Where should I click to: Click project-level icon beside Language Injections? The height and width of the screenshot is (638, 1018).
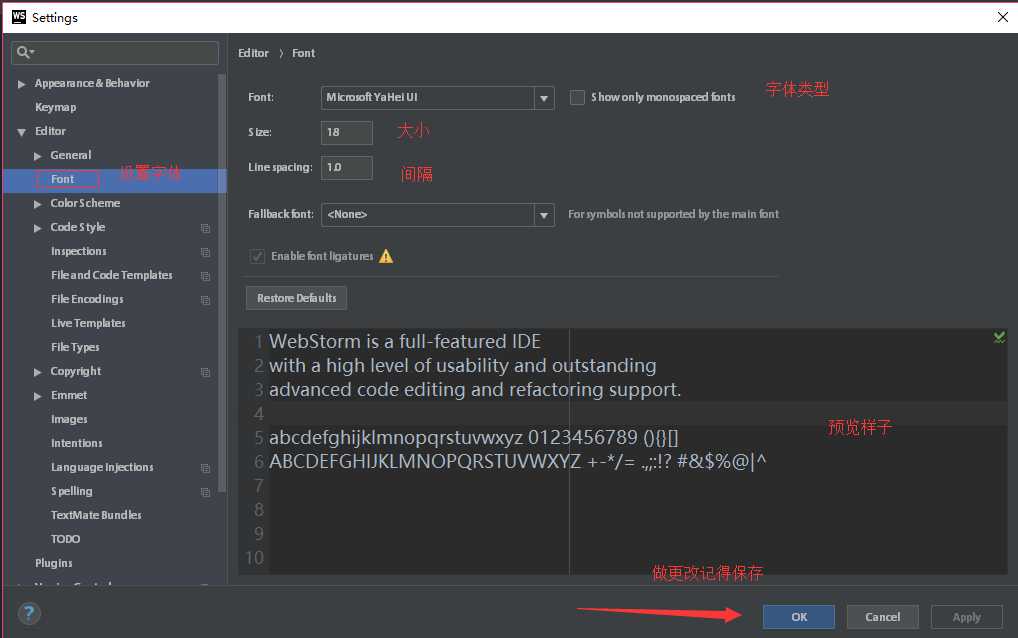point(205,468)
